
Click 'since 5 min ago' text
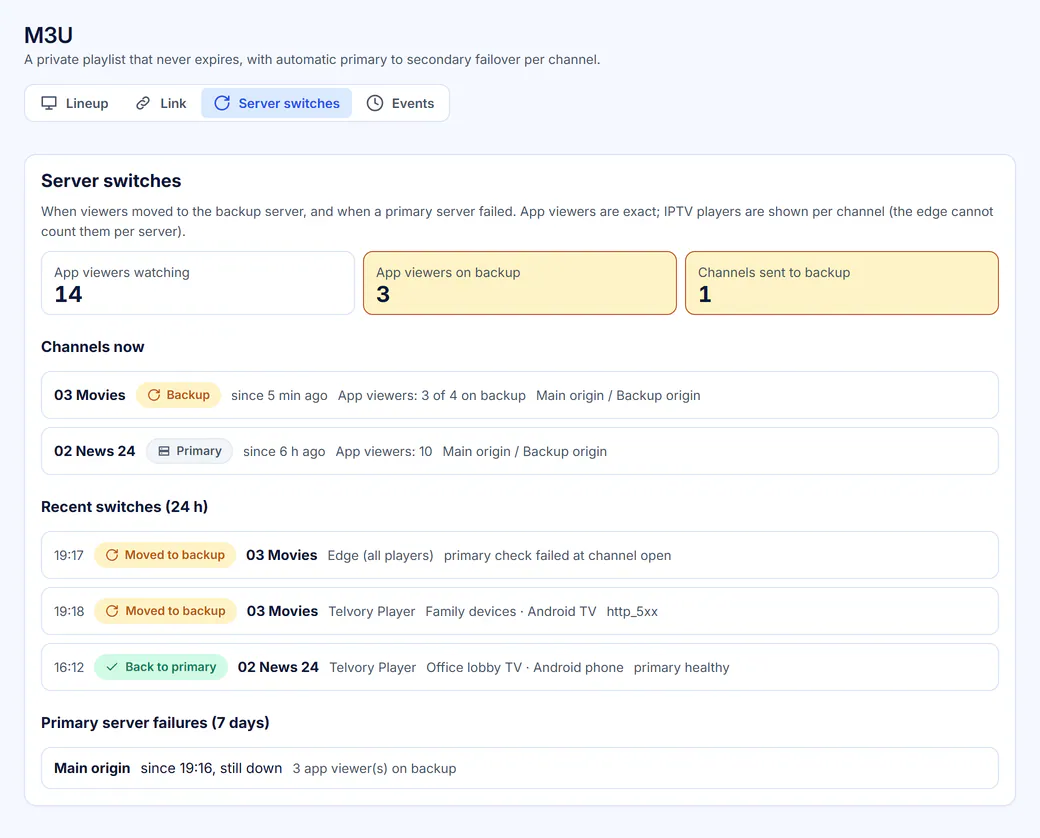[x=279, y=395]
